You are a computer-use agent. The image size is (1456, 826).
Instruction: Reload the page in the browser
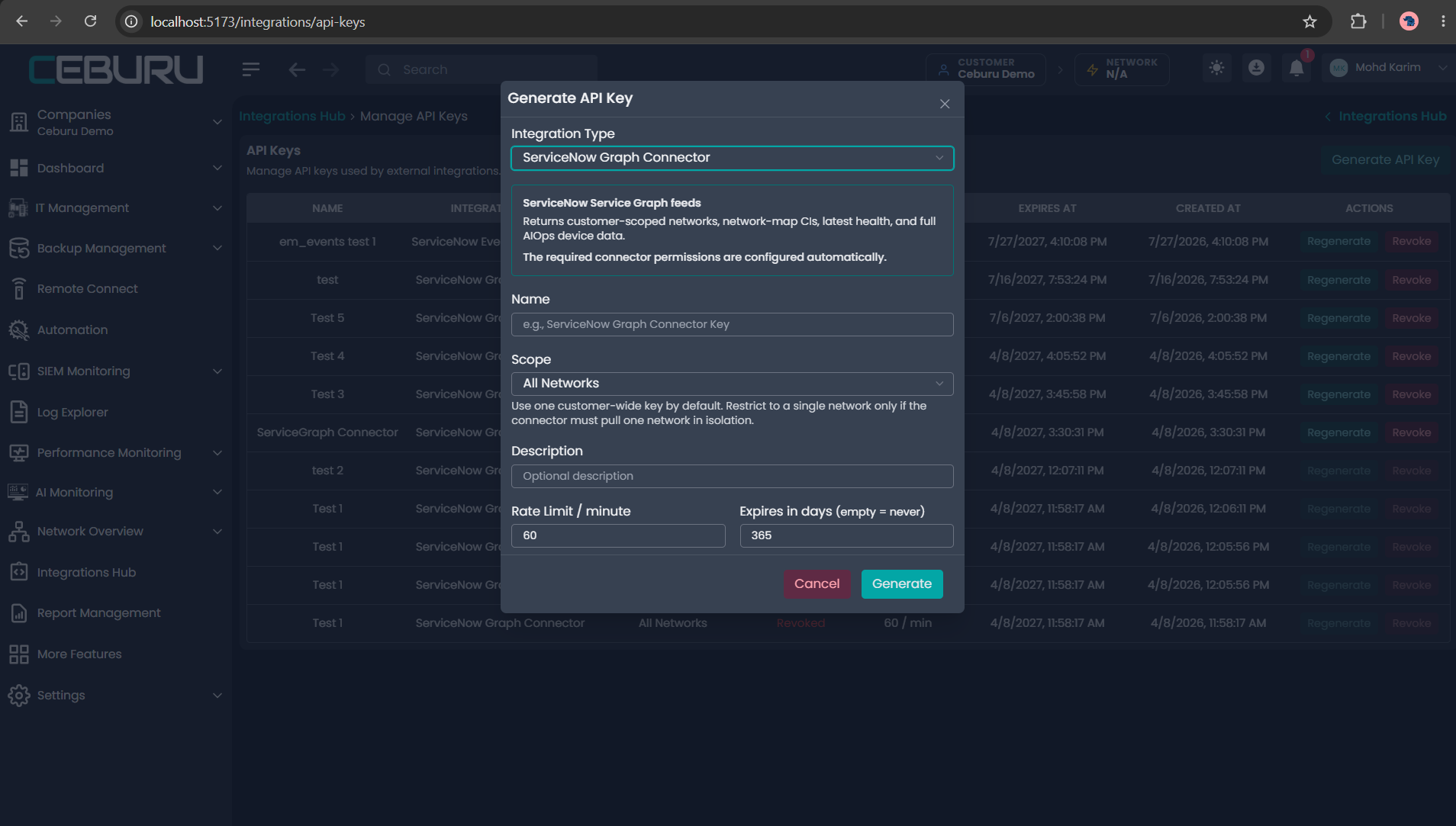(90, 21)
